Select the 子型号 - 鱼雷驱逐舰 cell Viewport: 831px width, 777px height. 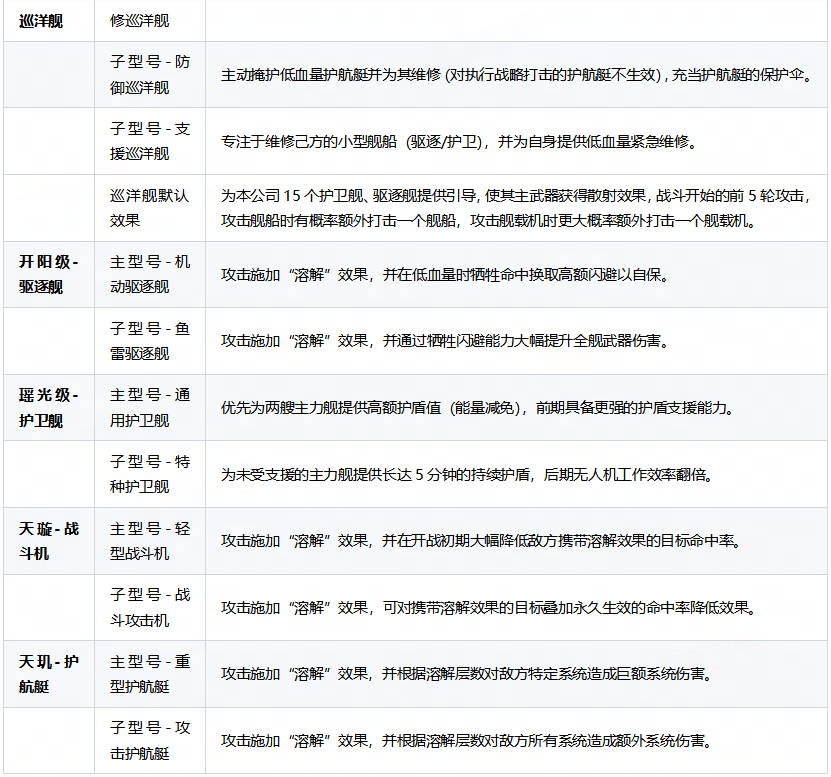point(150,341)
